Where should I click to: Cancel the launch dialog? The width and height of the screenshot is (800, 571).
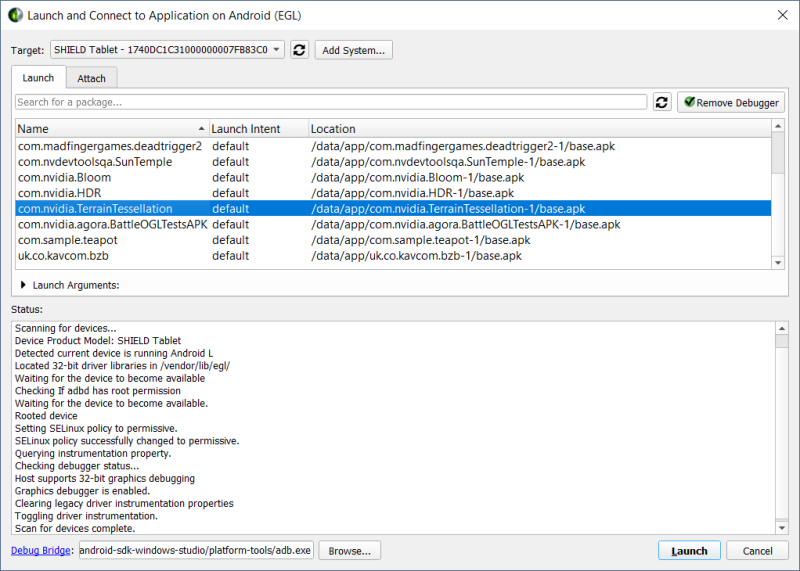click(x=757, y=550)
